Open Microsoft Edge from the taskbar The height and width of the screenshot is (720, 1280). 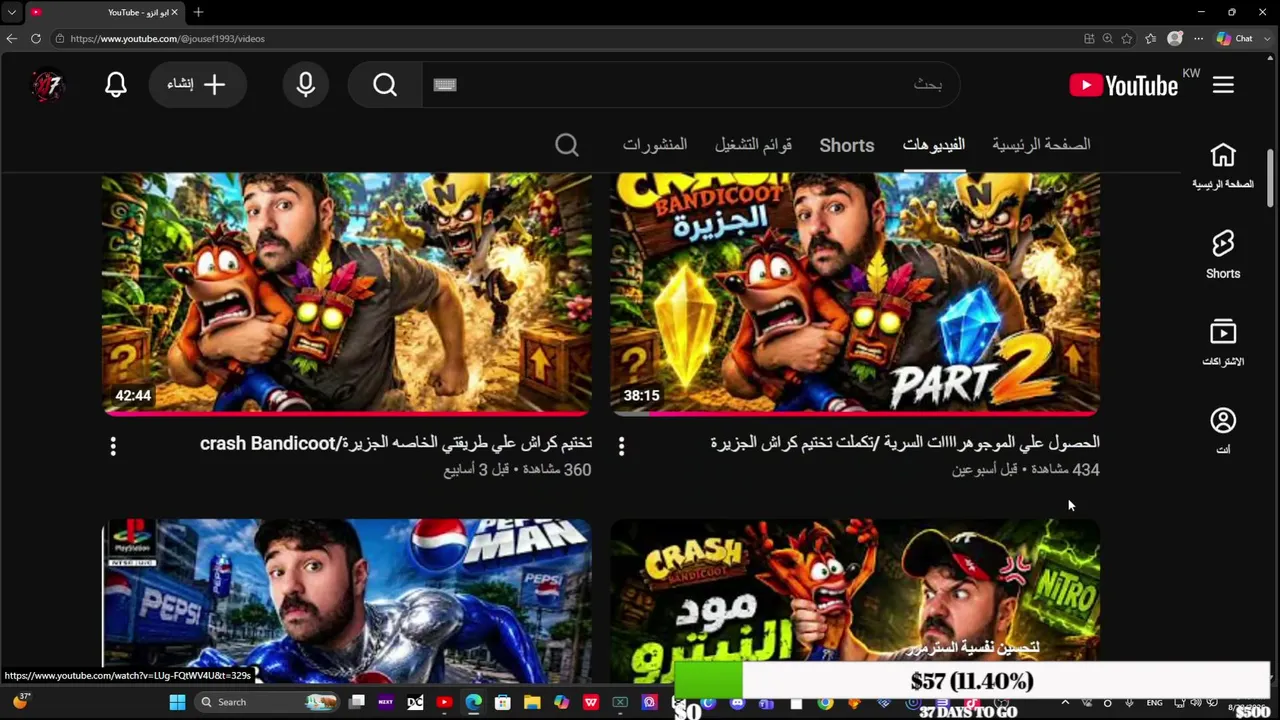(x=473, y=702)
